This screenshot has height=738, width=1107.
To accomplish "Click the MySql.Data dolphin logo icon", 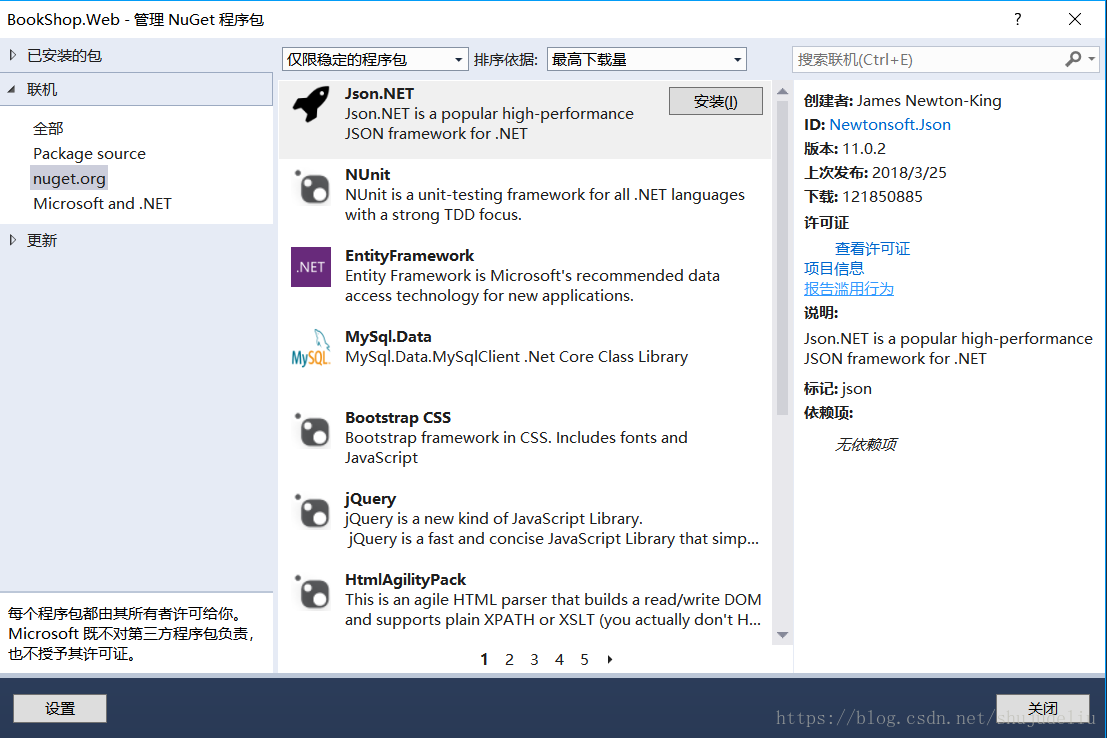I will click(311, 348).
